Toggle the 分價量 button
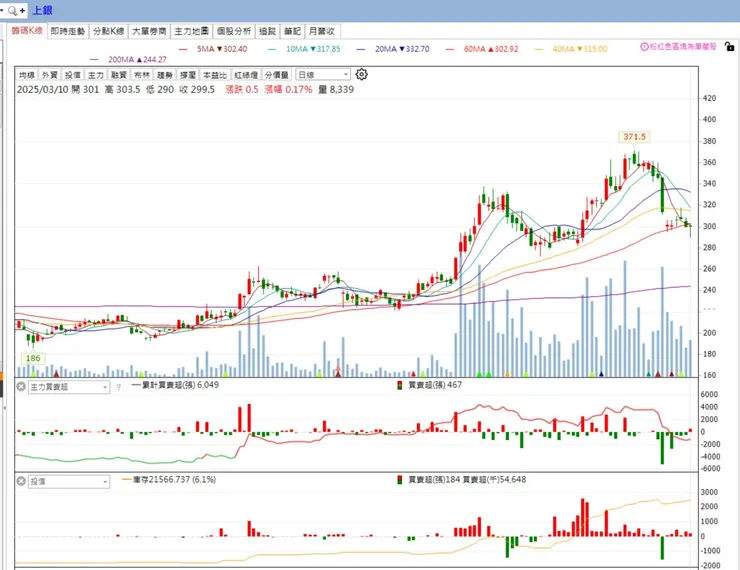 (277, 75)
